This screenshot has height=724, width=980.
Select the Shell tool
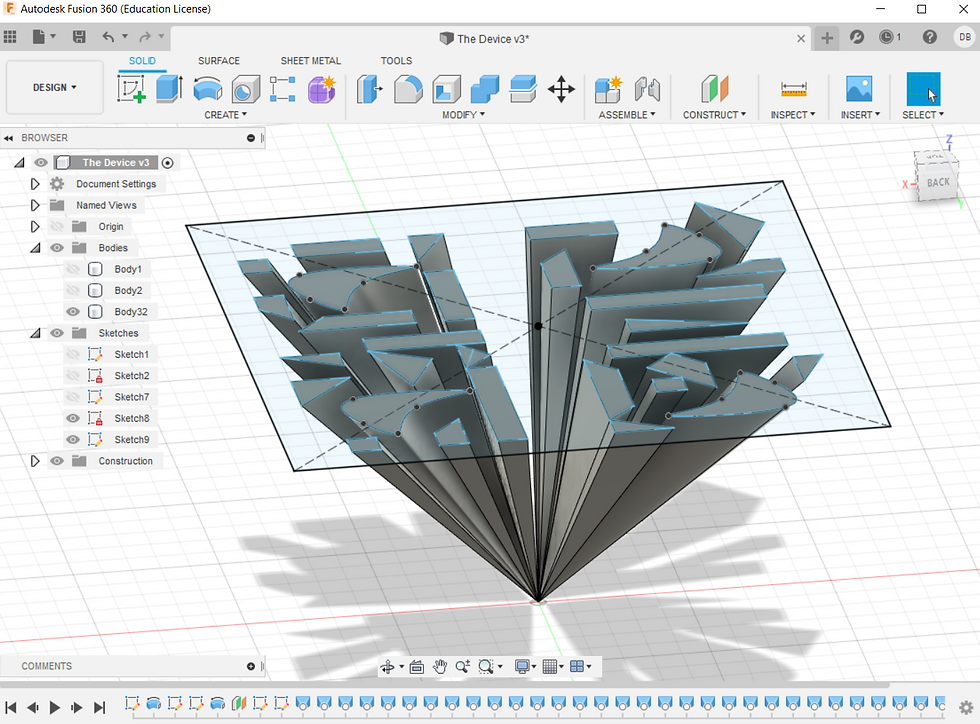click(x=446, y=89)
